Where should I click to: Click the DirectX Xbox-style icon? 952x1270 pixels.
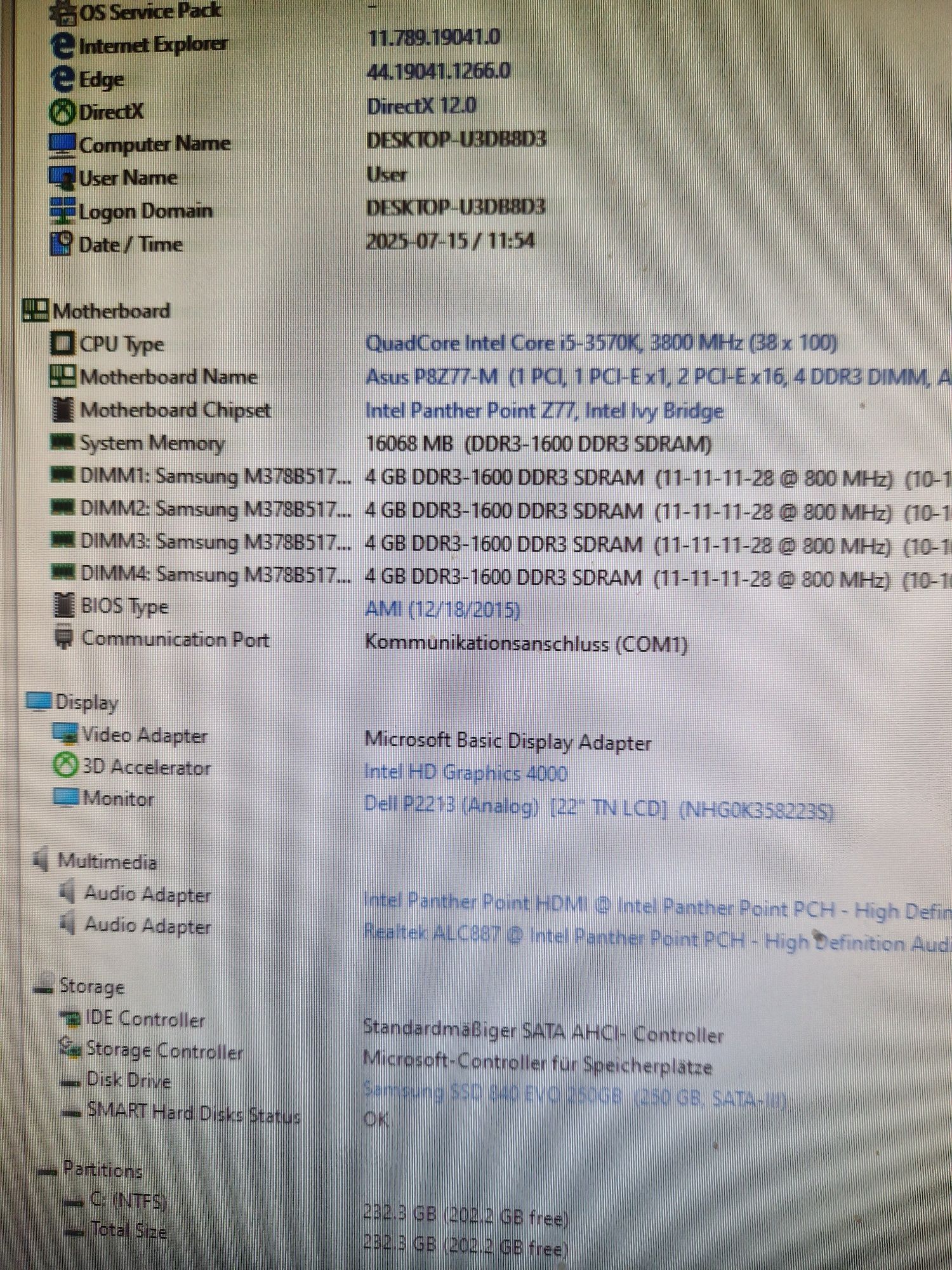pyautogui.click(x=62, y=112)
